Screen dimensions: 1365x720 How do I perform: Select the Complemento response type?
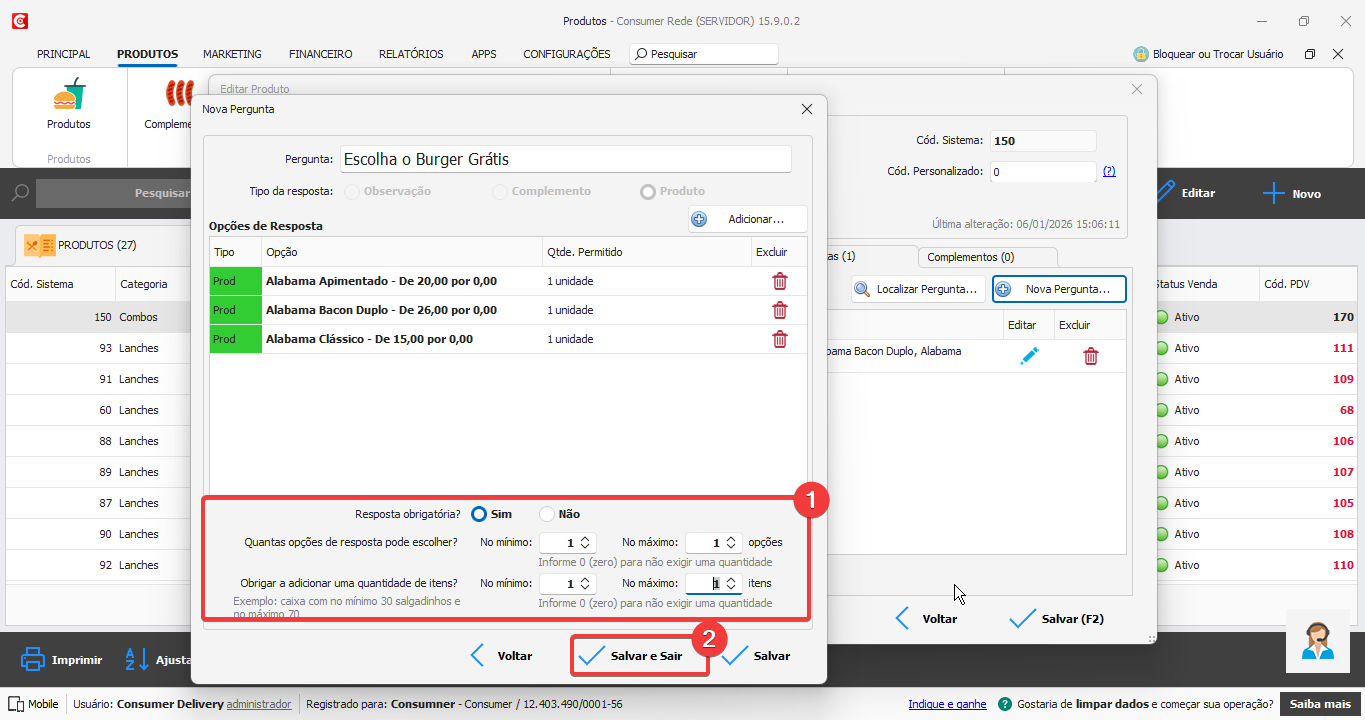coord(500,191)
